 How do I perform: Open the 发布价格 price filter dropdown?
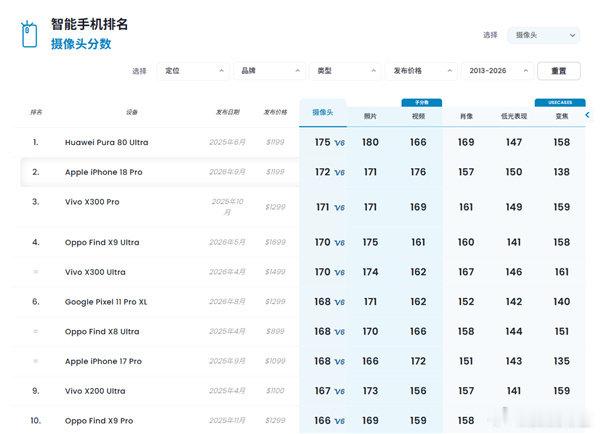point(421,71)
